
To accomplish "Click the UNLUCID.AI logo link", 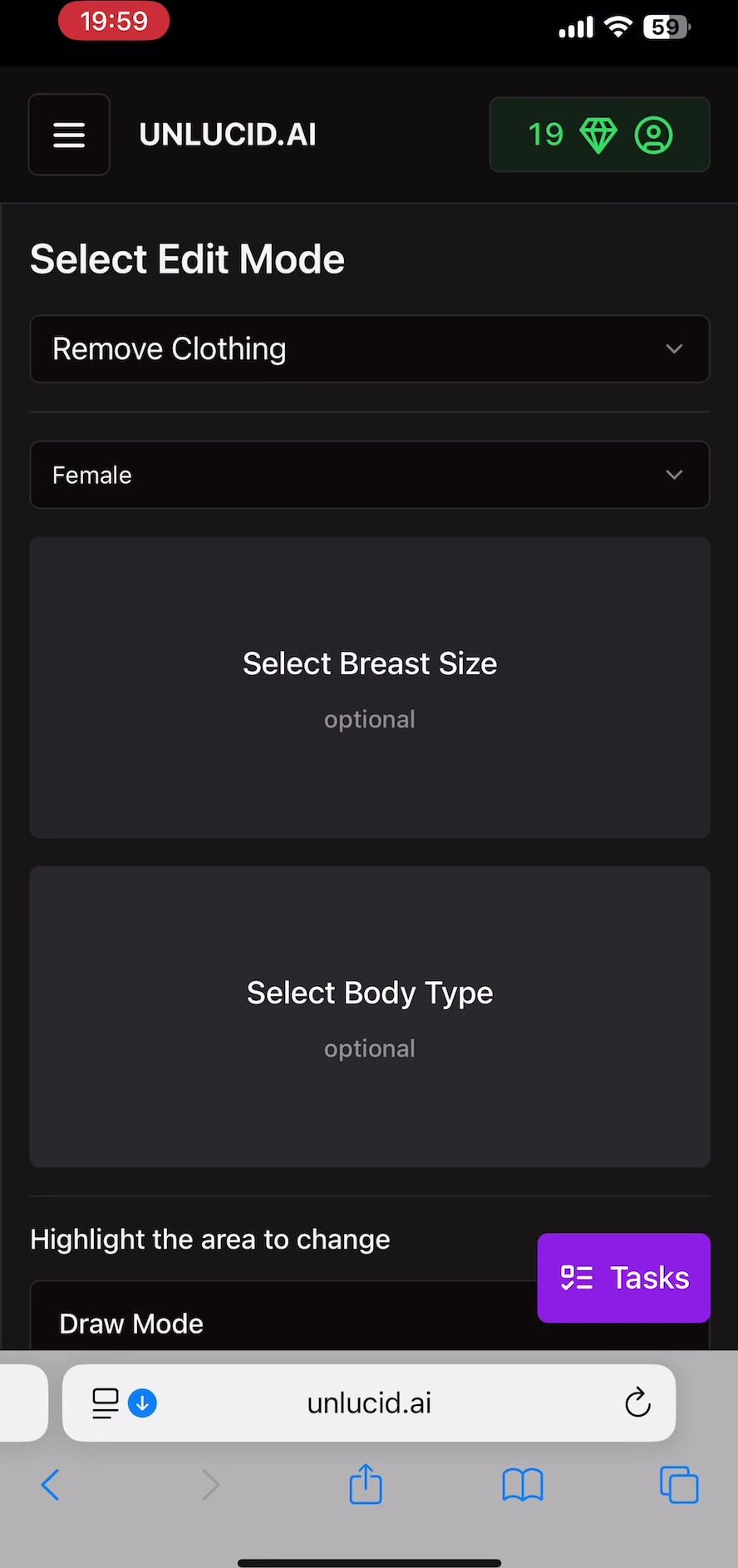I will pyautogui.click(x=228, y=135).
